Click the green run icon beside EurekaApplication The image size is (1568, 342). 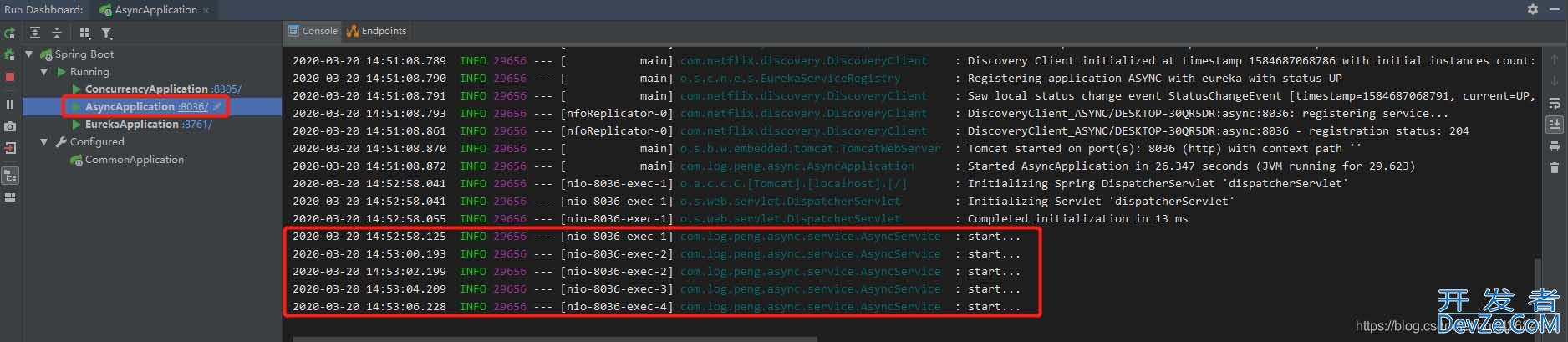coord(77,124)
